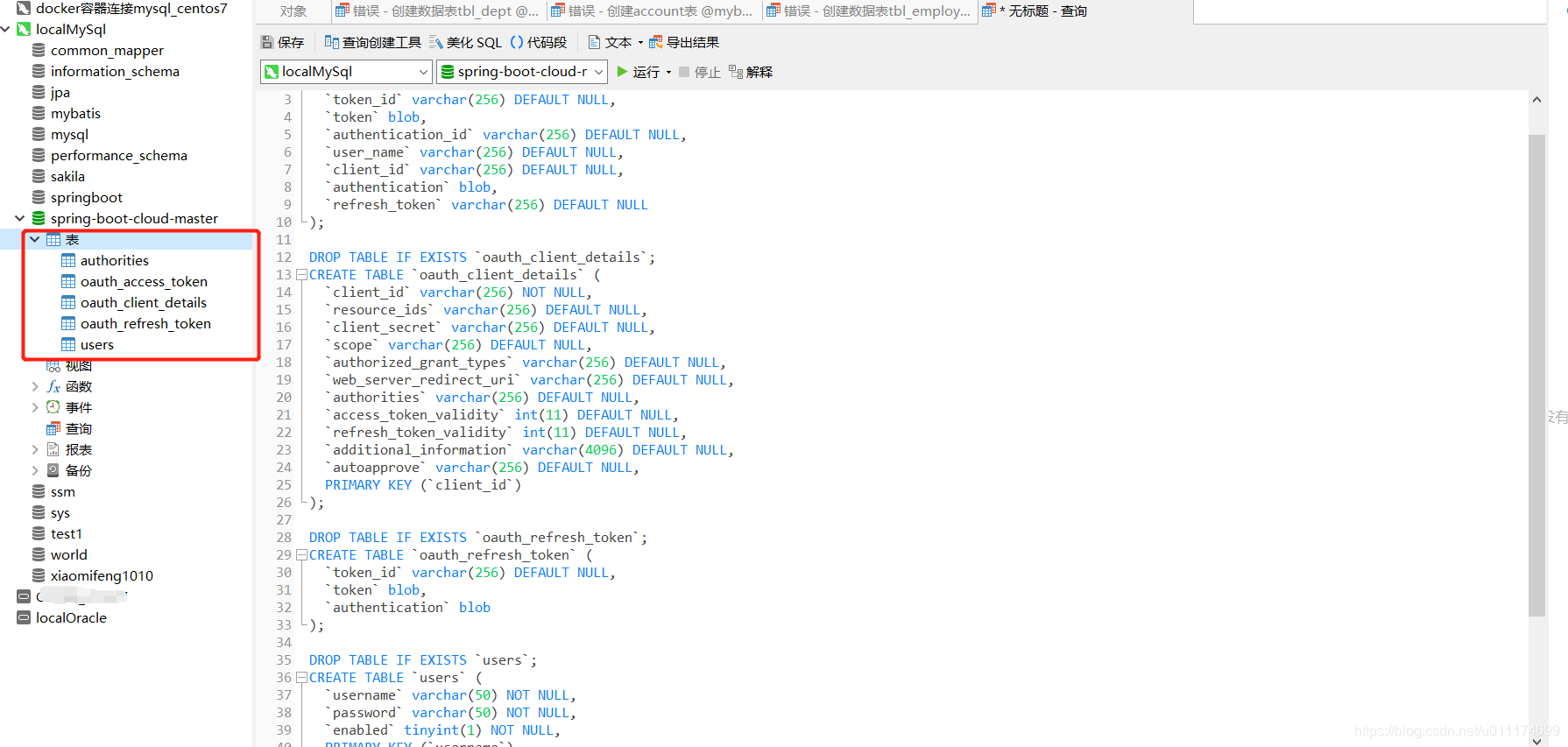Select the xiaomifeng1010 database
This screenshot has height=747, width=1568.
coord(102,576)
